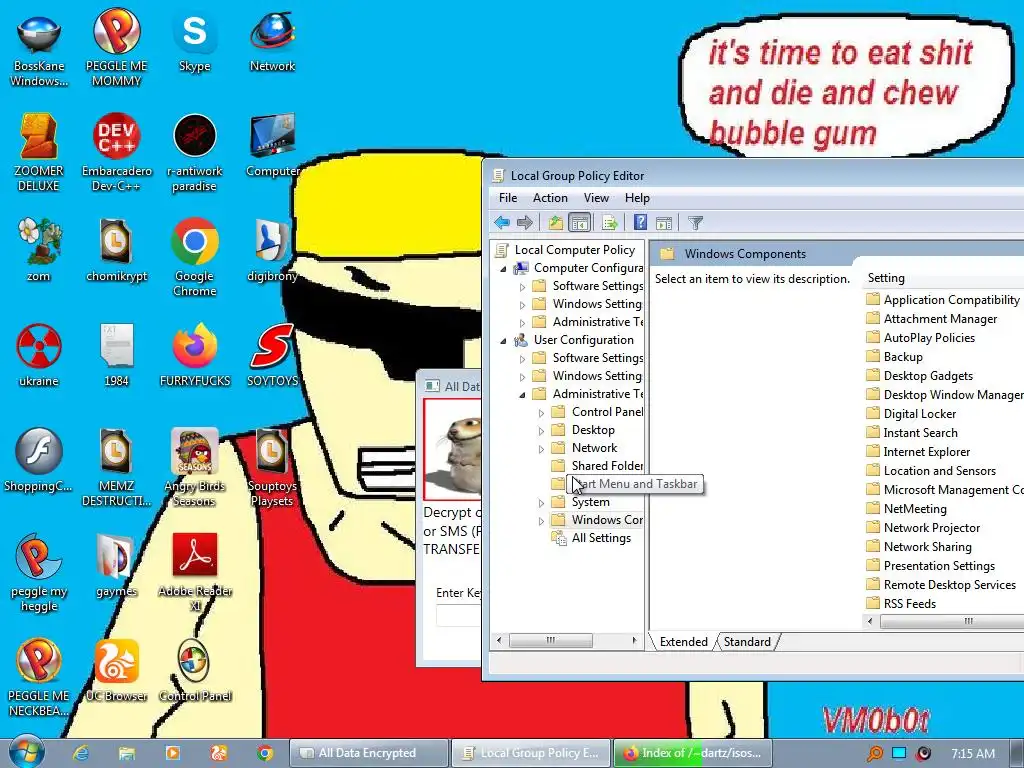1024x768 pixels.
Task: Open the PEGGLE ME MOMMY desktop icon
Action: 116,46
